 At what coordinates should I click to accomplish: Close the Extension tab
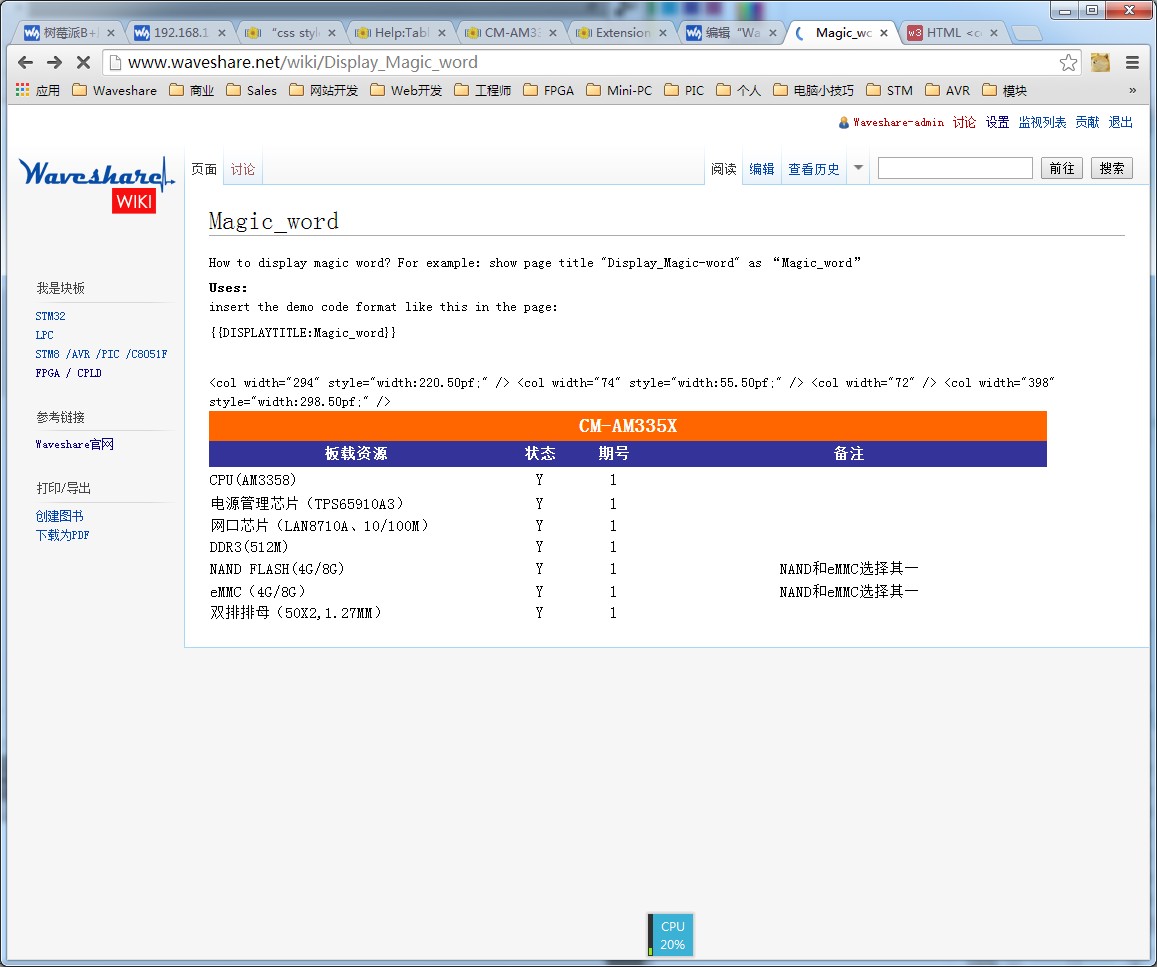[x=663, y=32]
